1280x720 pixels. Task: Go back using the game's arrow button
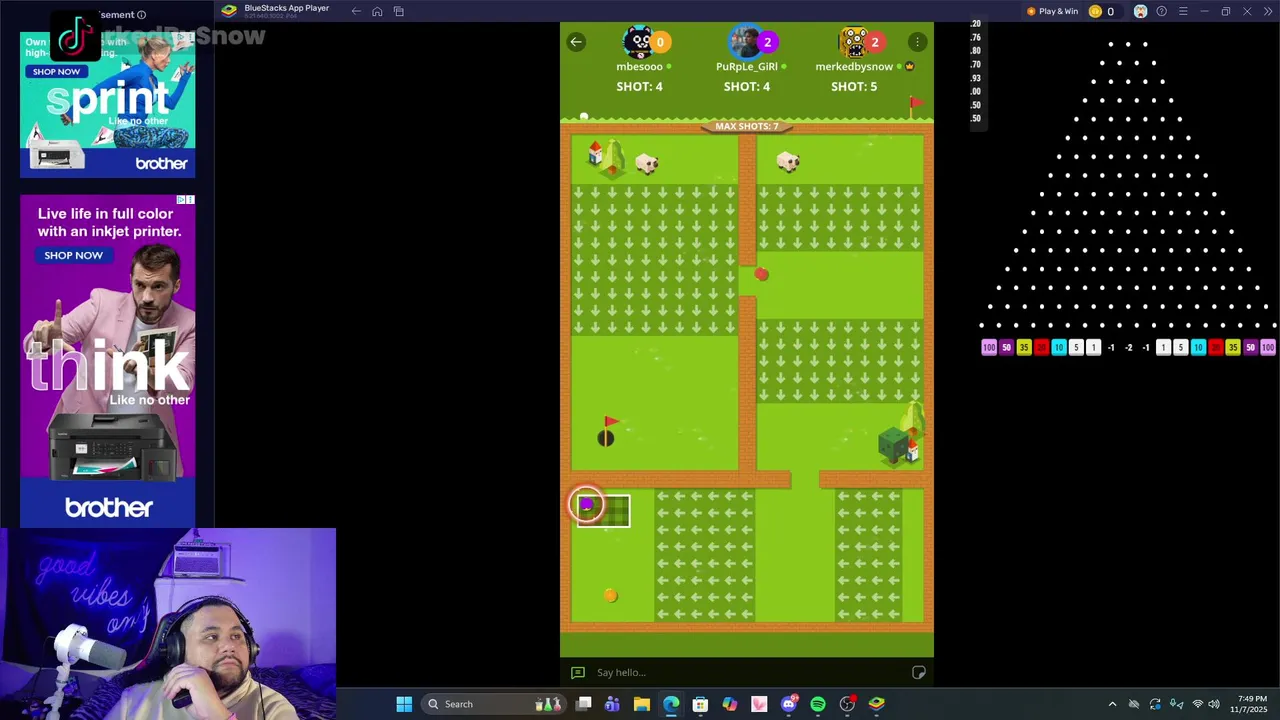click(576, 42)
